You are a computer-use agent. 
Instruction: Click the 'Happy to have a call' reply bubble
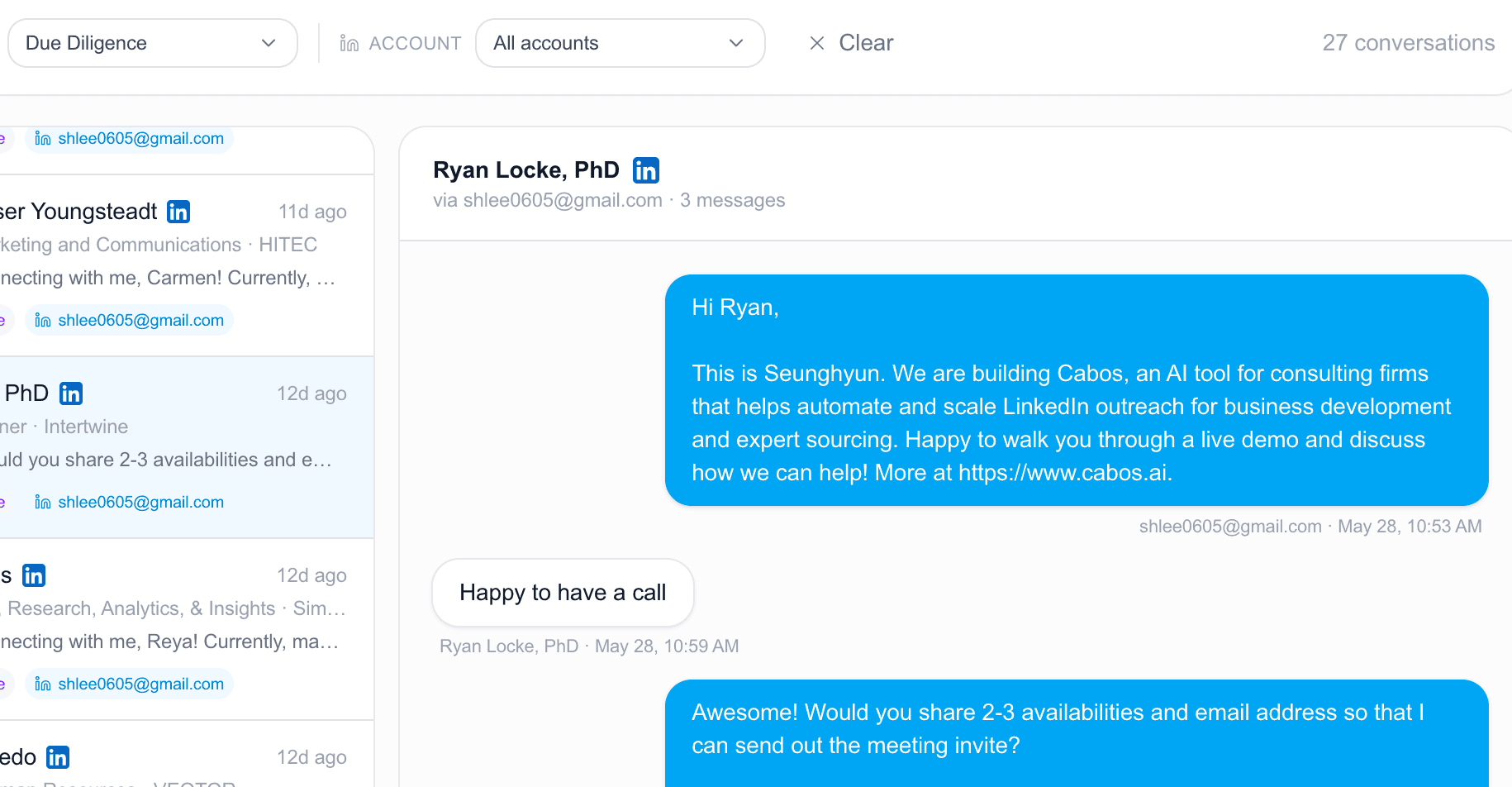[563, 593]
